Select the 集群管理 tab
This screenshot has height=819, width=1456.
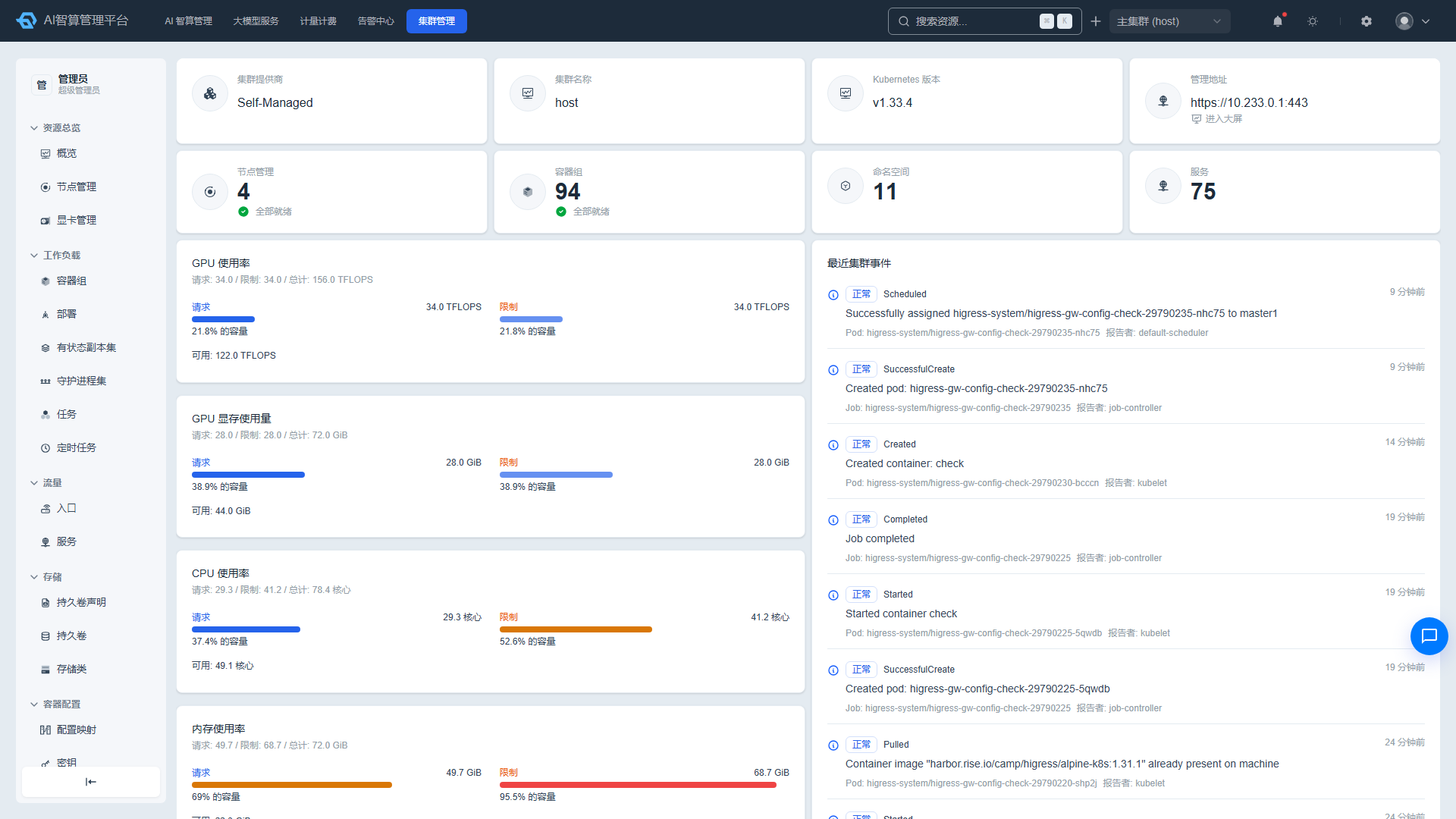437,21
